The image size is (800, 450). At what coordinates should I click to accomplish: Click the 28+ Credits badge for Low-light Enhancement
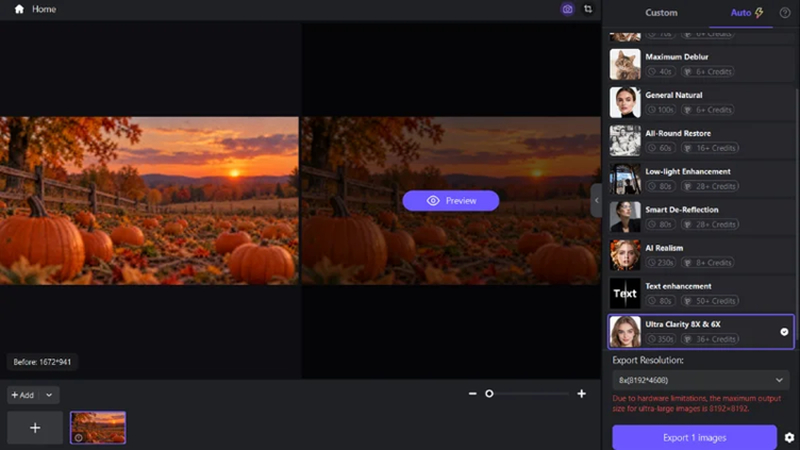pos(710,186)
